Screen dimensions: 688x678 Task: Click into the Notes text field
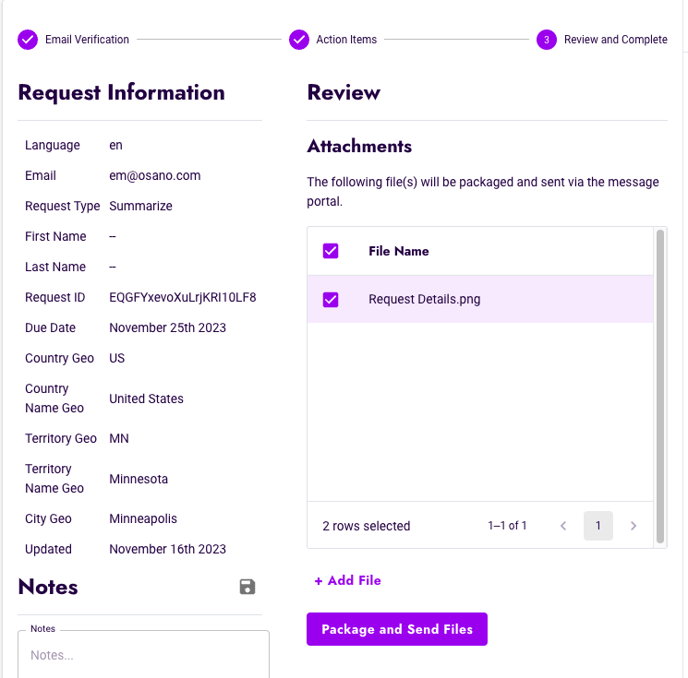point(143,655)
